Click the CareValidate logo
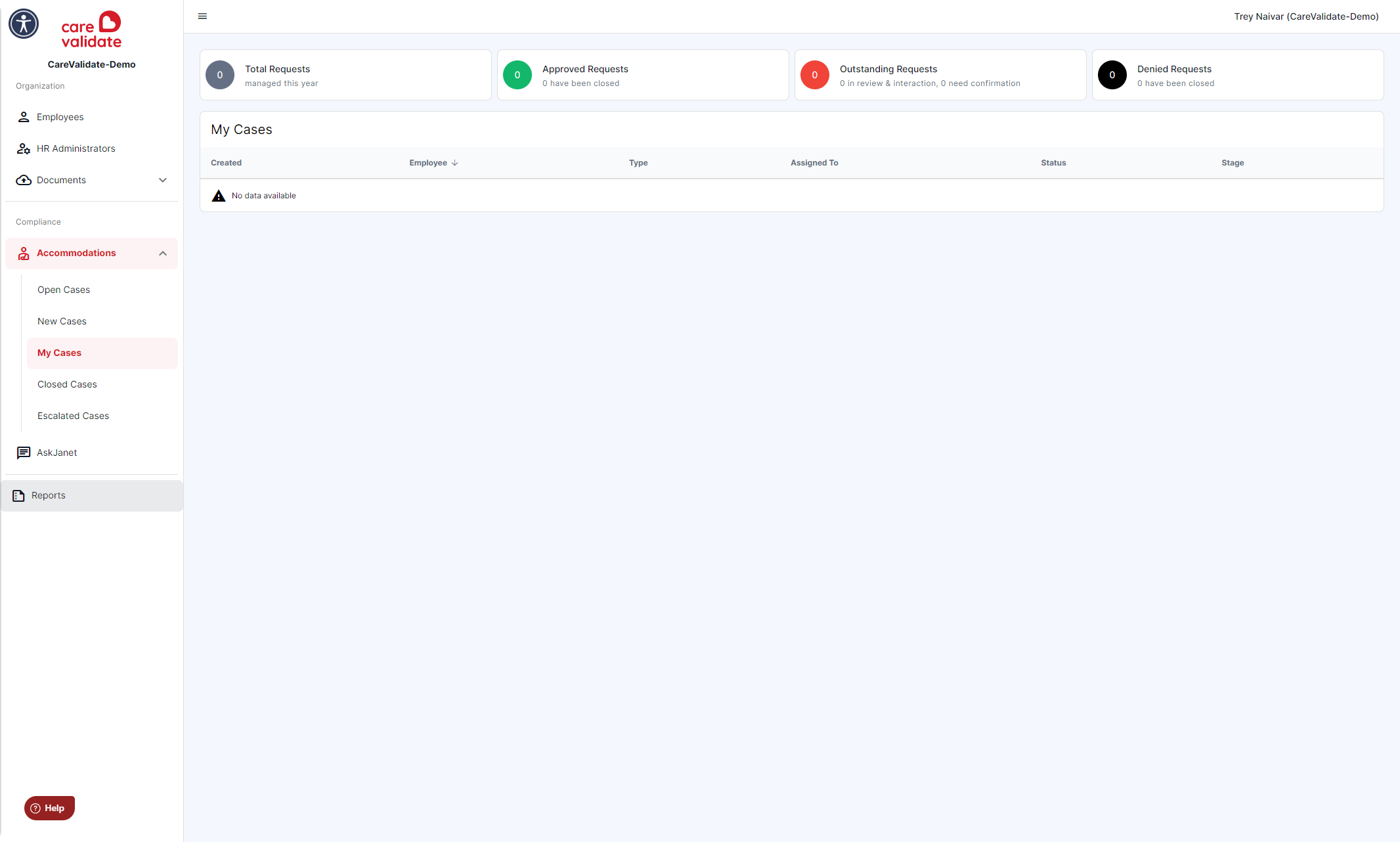 [91, 30]
